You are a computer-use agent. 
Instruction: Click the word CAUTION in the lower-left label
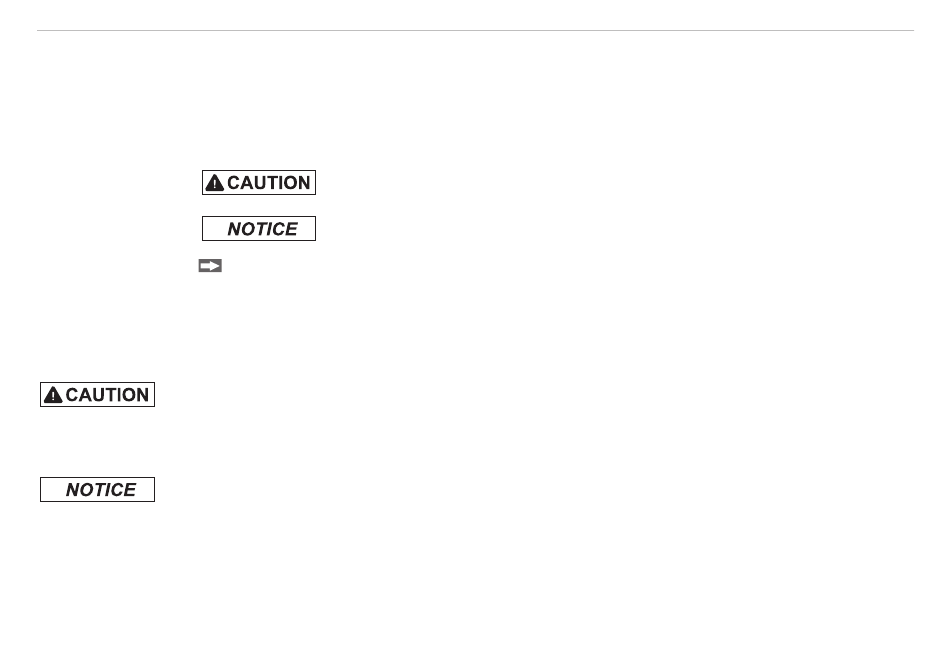coord(107,395)
